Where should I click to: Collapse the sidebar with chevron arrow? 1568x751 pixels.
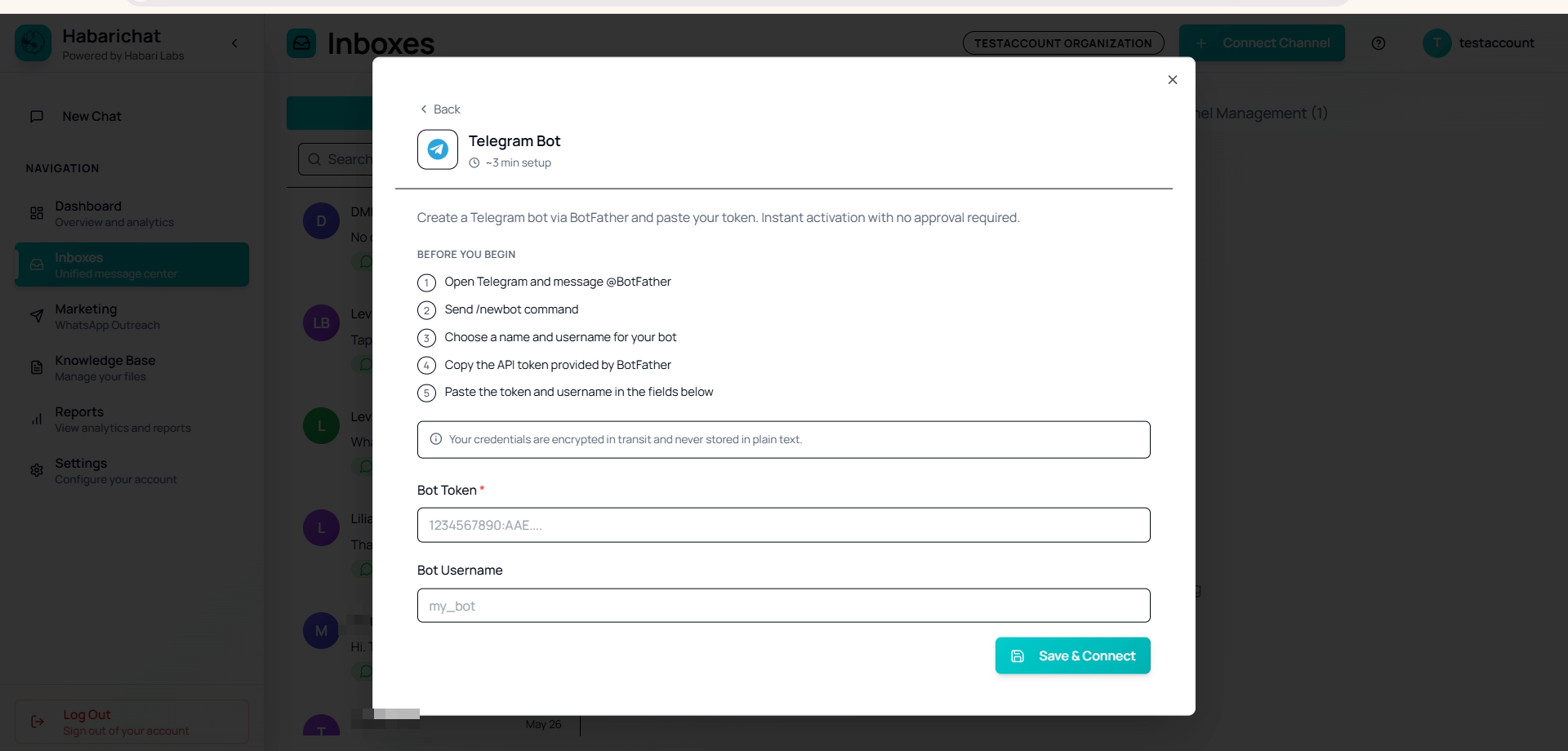tap(234, 43)
